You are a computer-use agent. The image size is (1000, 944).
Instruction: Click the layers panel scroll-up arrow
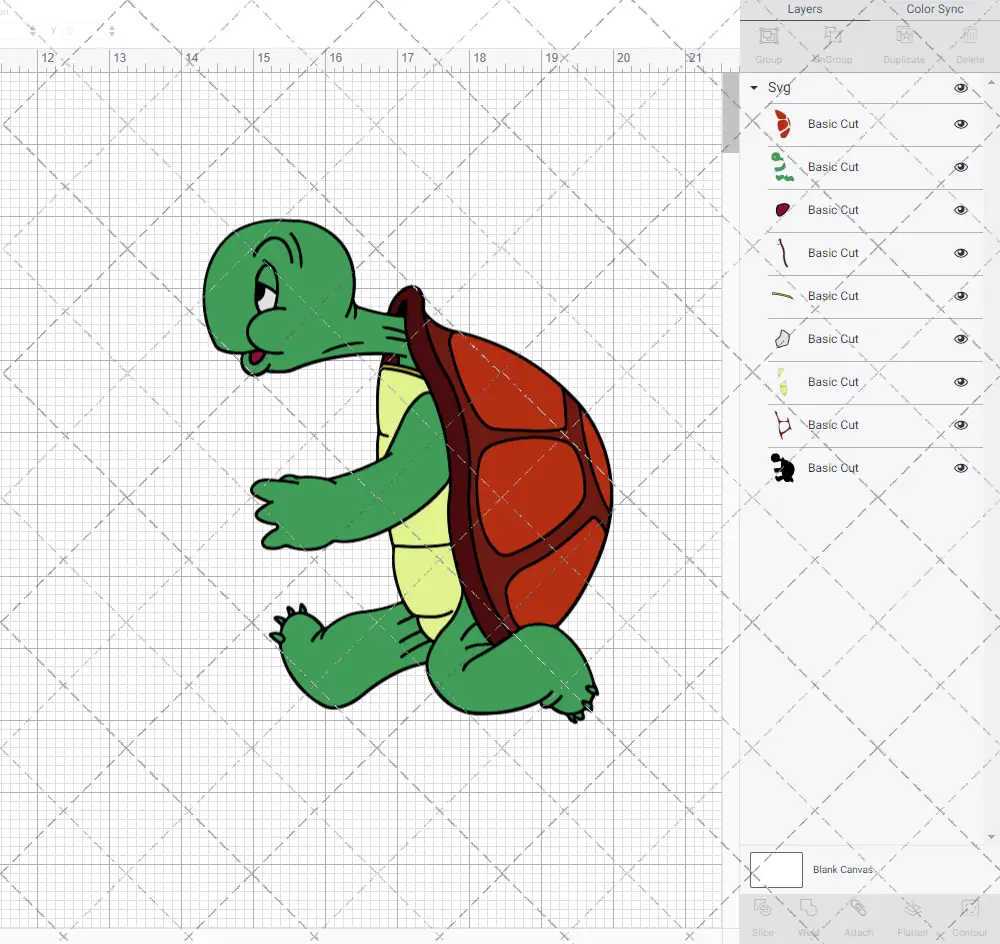tap(990, 83)
